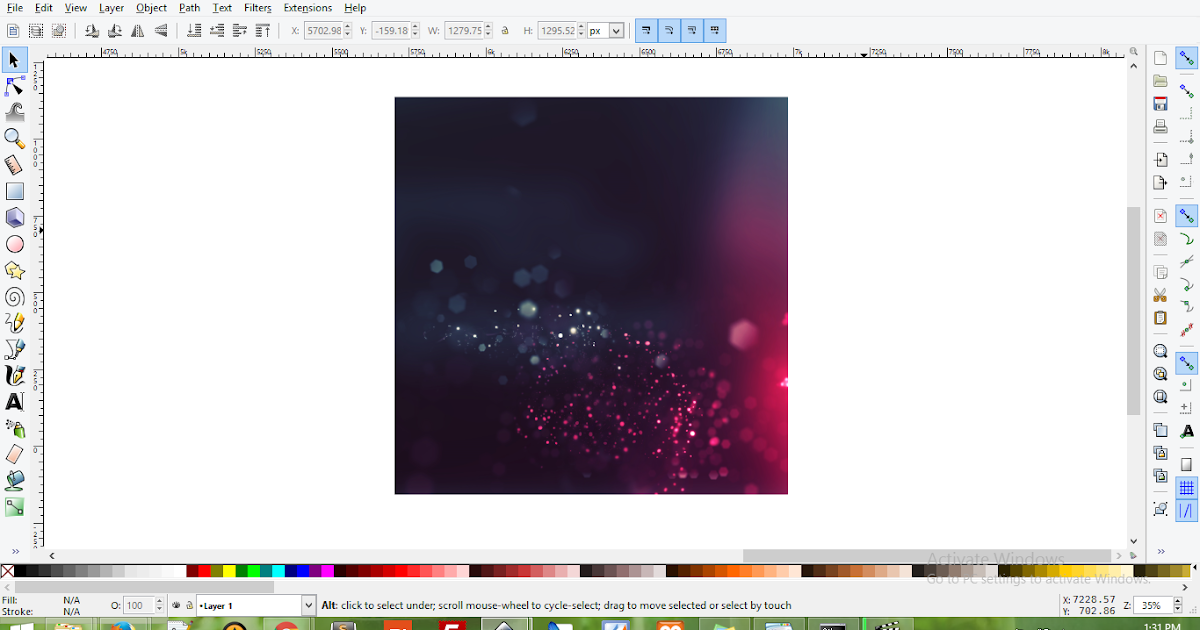Viewport: 1200px width, 630px height.
Task: Open the Layer menu
Action: pos(111,8)
